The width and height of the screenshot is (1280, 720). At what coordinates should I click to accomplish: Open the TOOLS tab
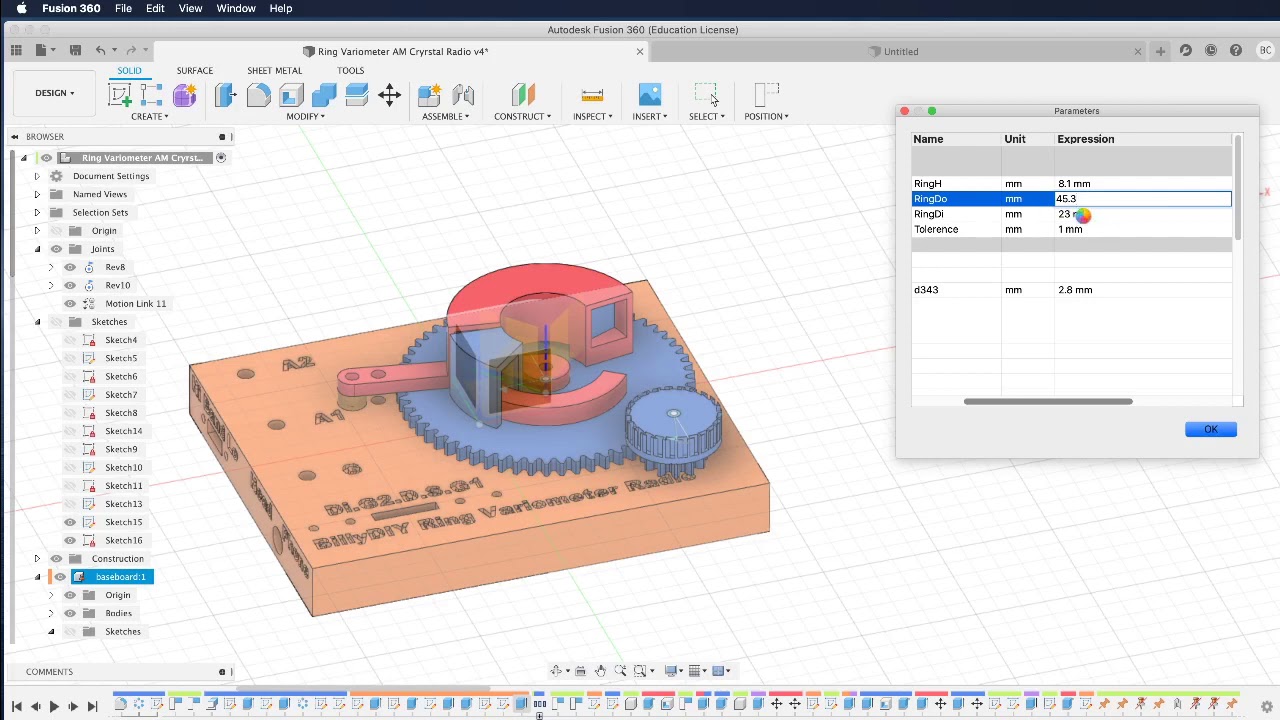[x=350, y=71]
